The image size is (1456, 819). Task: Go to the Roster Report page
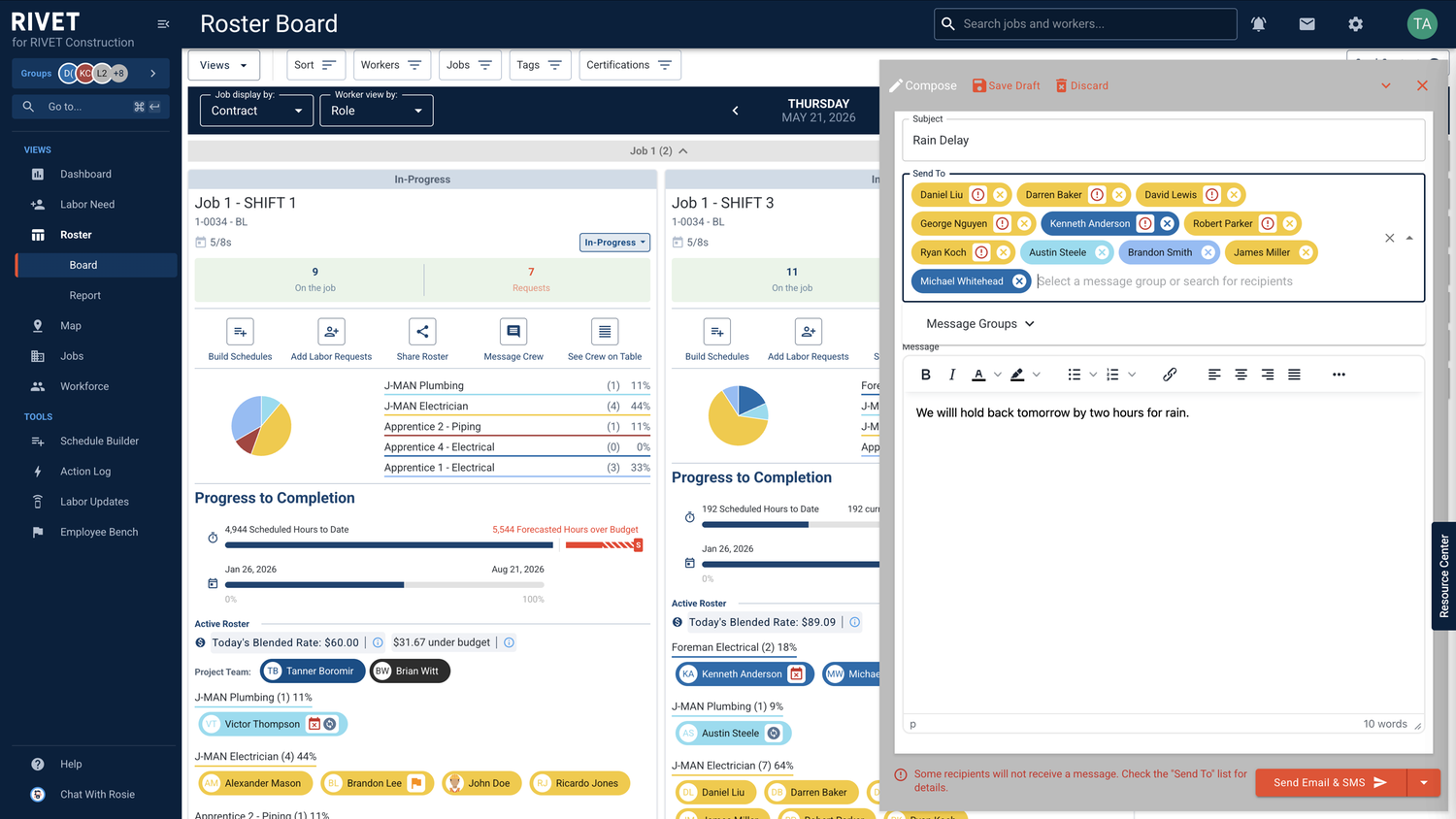click(85, 296)
